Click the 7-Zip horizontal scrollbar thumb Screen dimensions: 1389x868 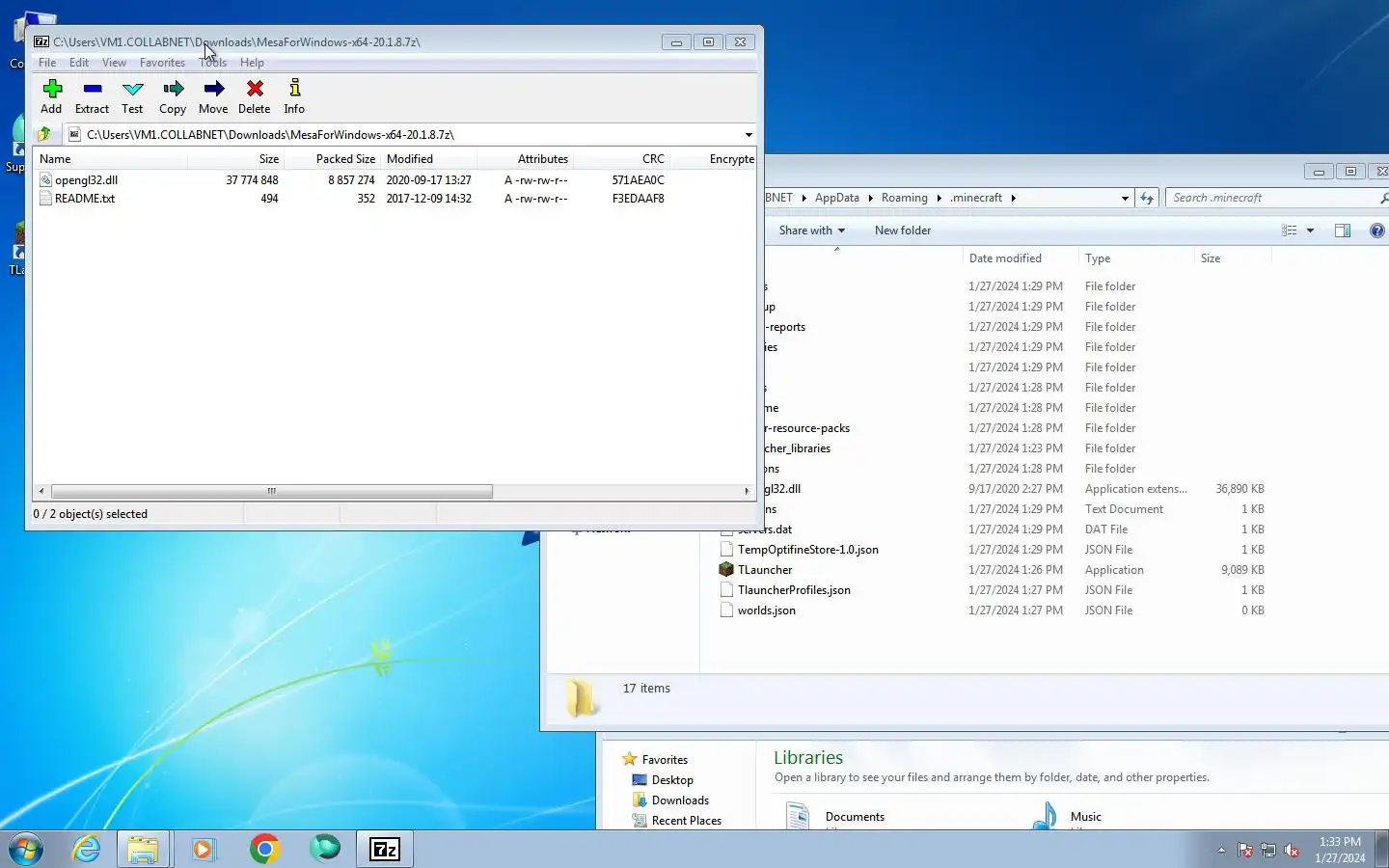[x=272, y=492]
